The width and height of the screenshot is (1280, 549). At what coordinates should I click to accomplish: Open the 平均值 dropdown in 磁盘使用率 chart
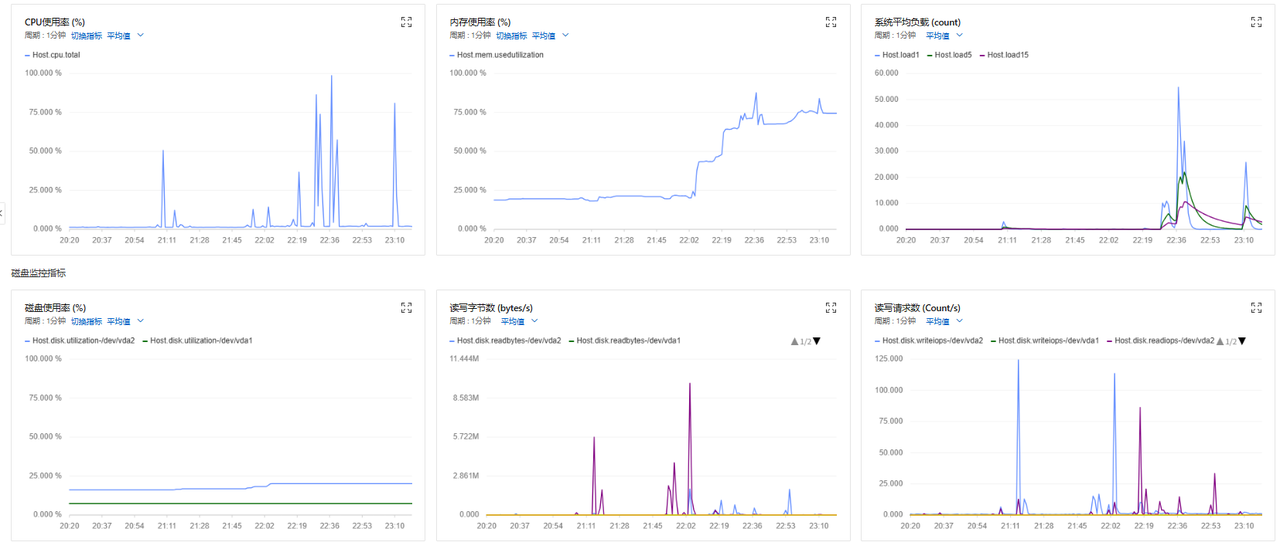tap(125, 322)
